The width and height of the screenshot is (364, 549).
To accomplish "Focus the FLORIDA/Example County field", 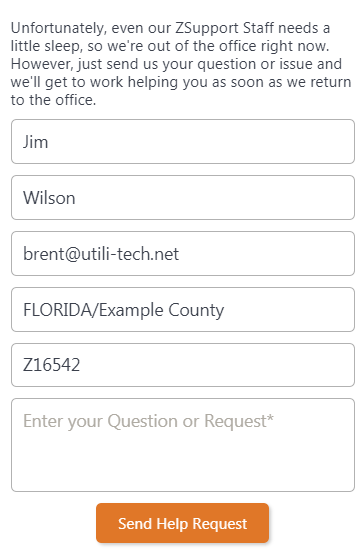I will pyautogui.click(x=183, y=310).
